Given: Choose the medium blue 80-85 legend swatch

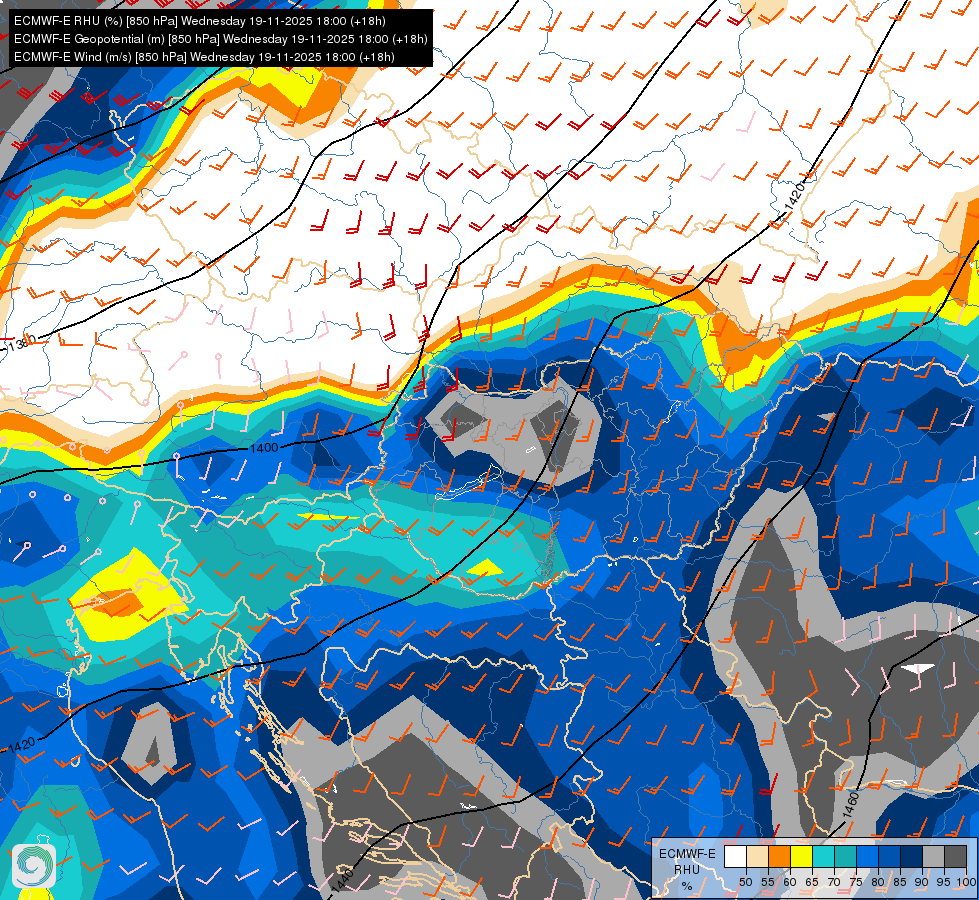Looking at the screenshot, I should 889,857.
